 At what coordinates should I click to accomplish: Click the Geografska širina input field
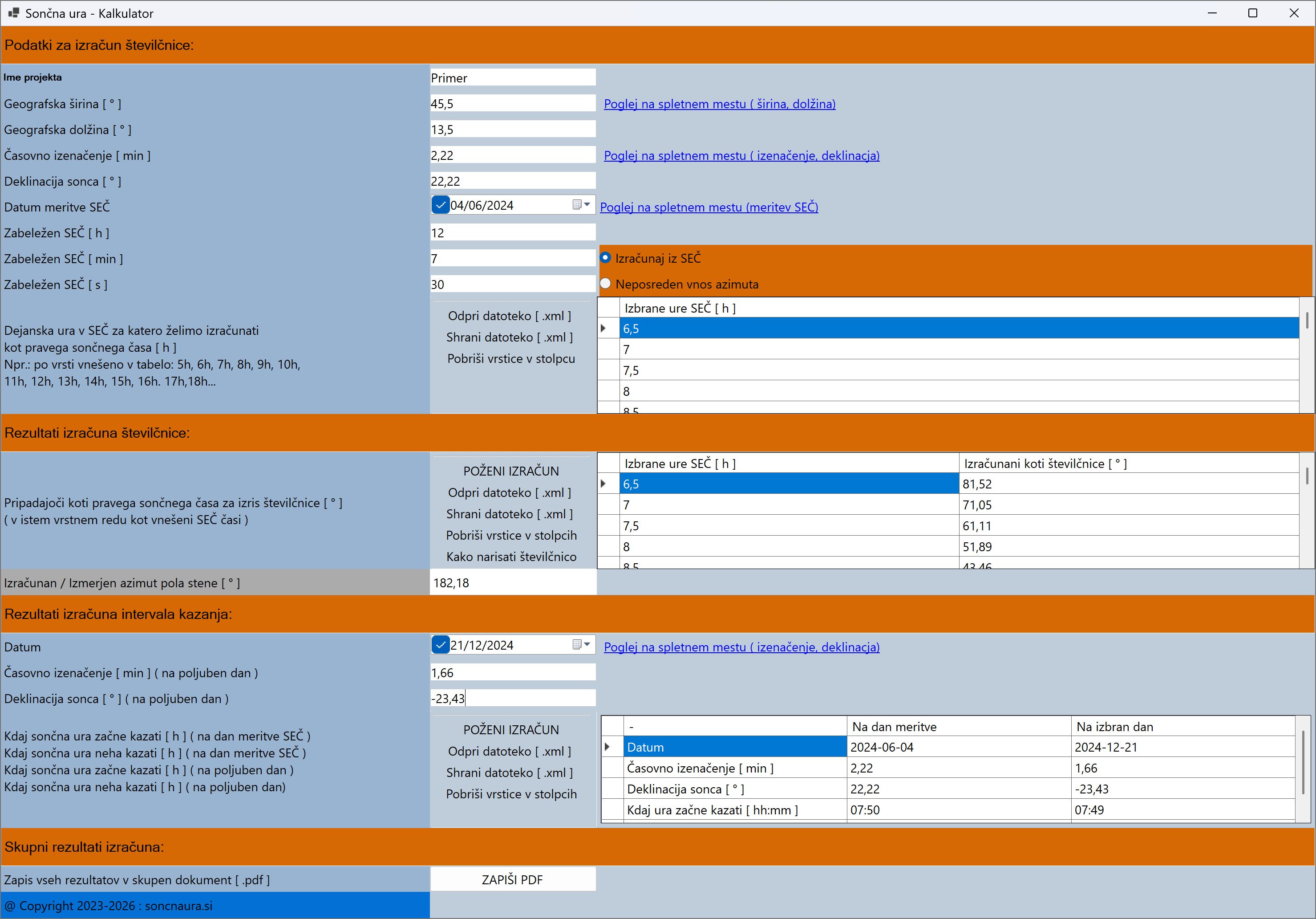(512, 104)
